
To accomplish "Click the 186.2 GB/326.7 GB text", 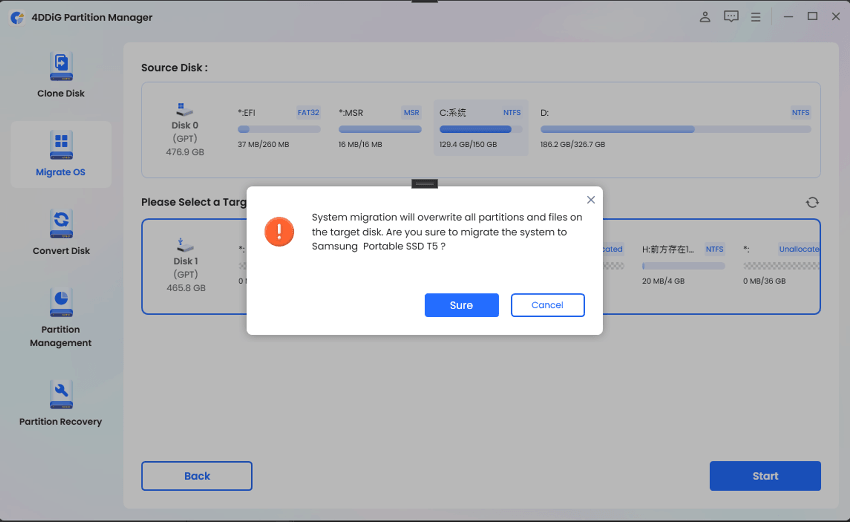I will (572, 144).
